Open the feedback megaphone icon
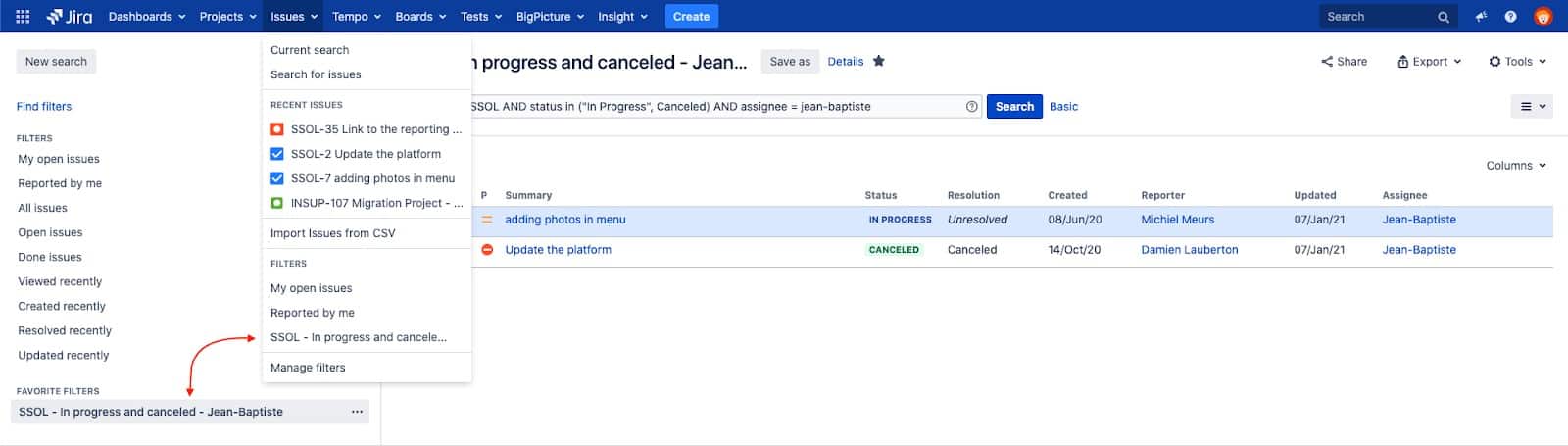The width and height of the screenshot is (1568, 446). coord(1481,17)
